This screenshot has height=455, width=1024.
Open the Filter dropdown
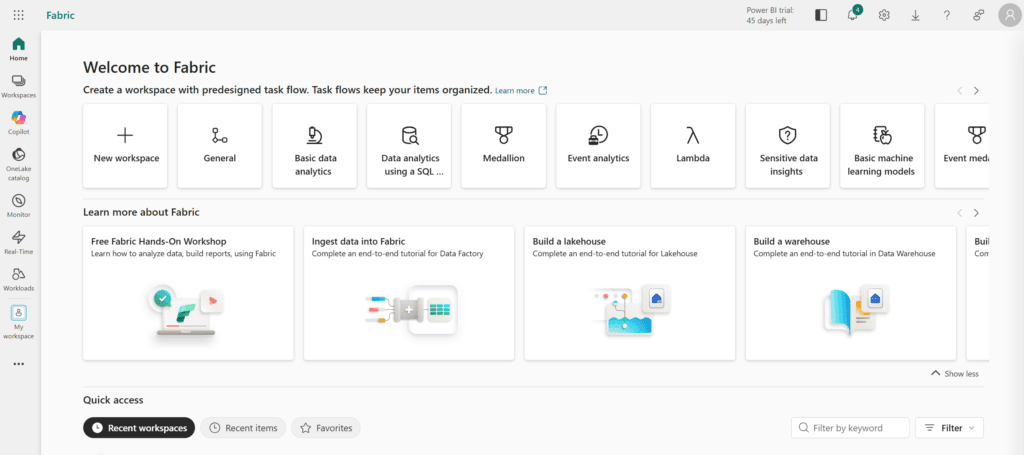click(950, 428)
